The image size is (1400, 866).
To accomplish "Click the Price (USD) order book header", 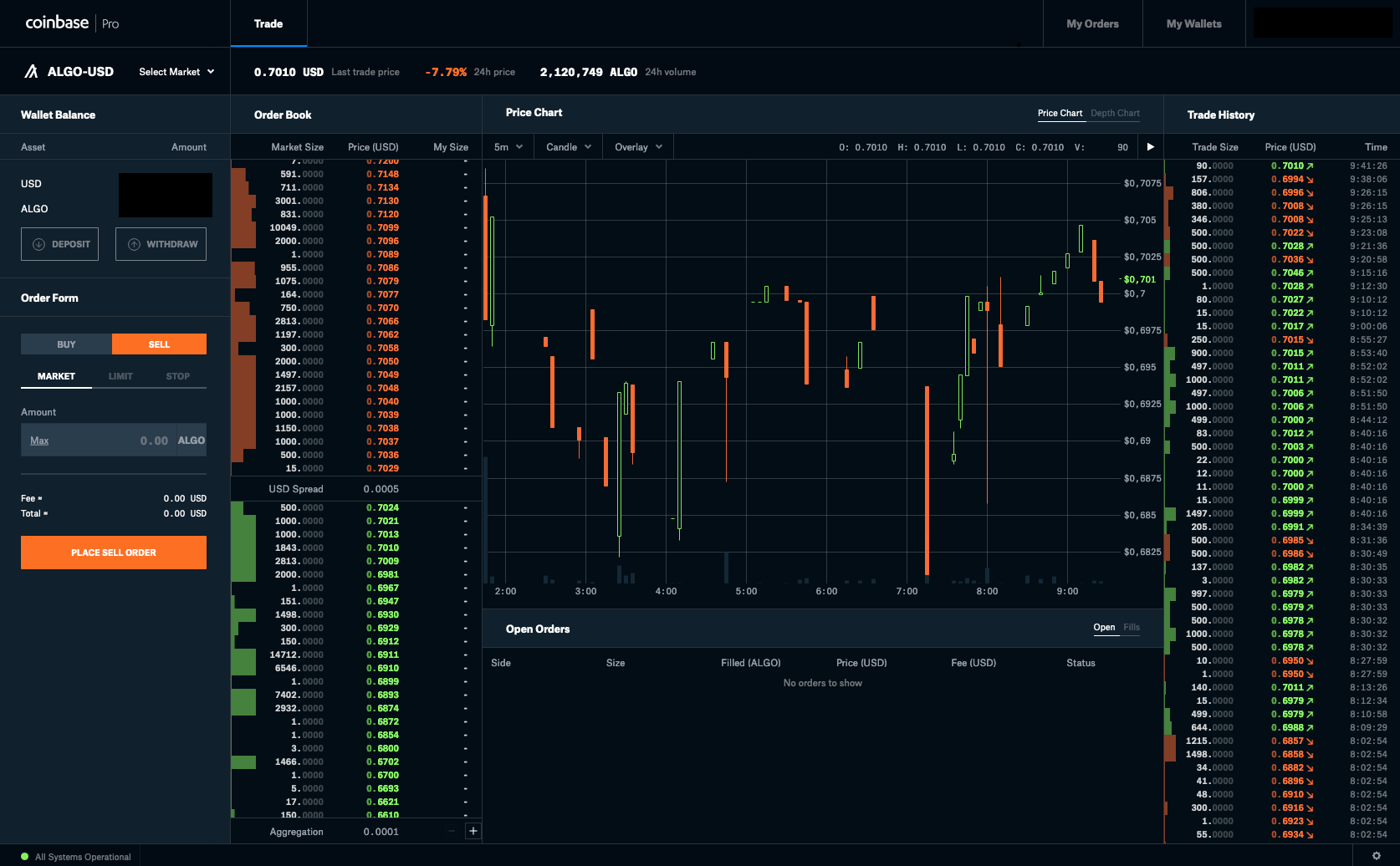I will [373, 147].
